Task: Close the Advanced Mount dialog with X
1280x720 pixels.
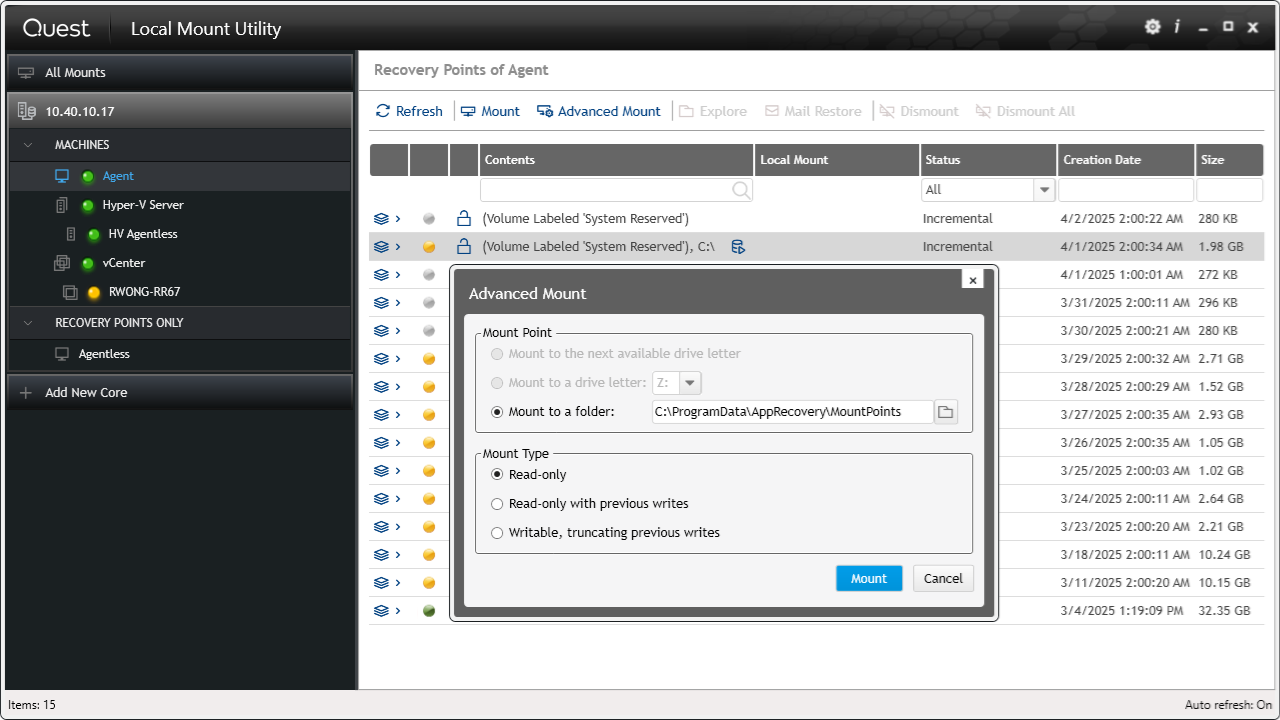Action: coord(972,281)
